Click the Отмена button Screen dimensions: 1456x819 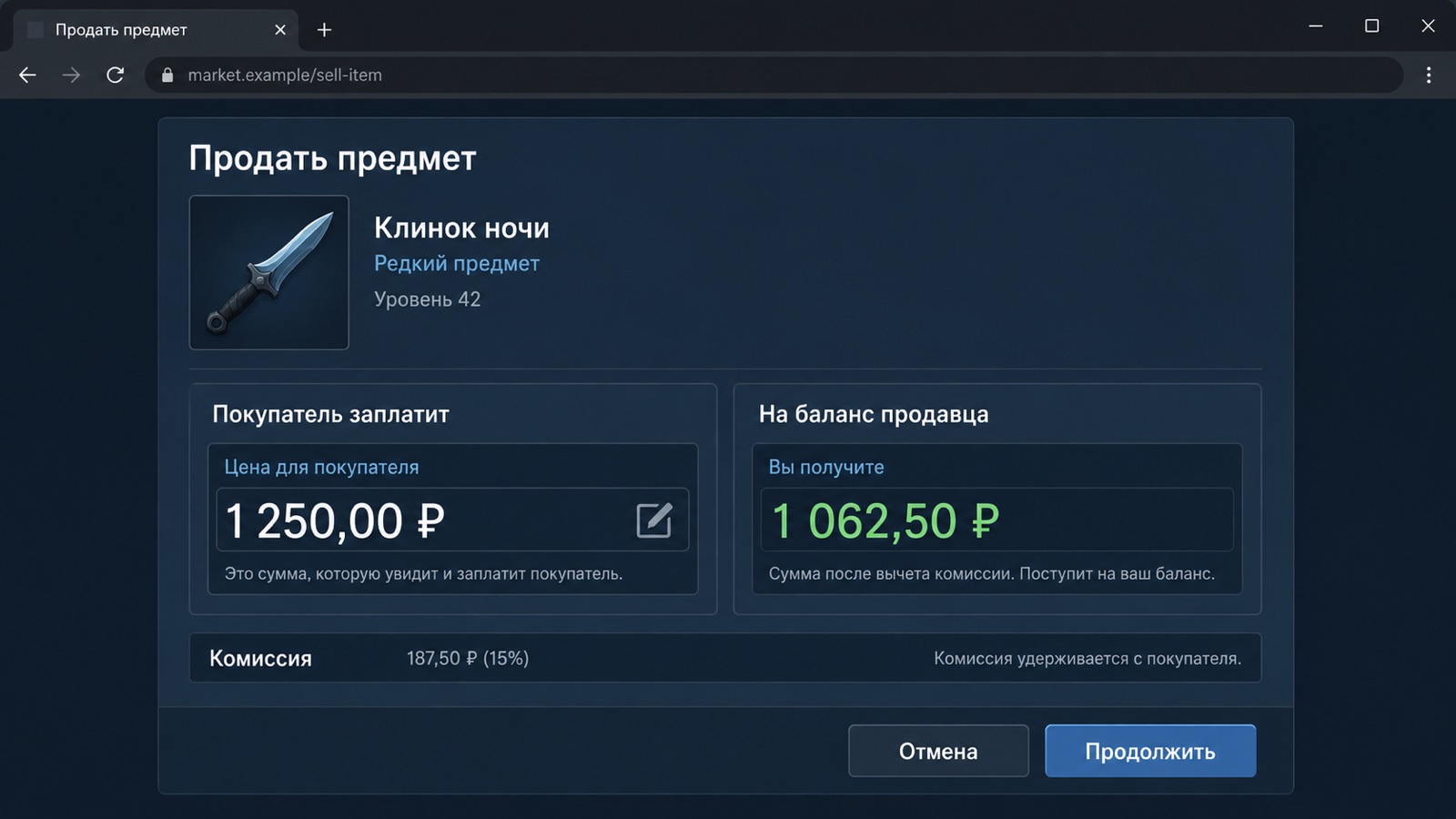pos(938,751)
